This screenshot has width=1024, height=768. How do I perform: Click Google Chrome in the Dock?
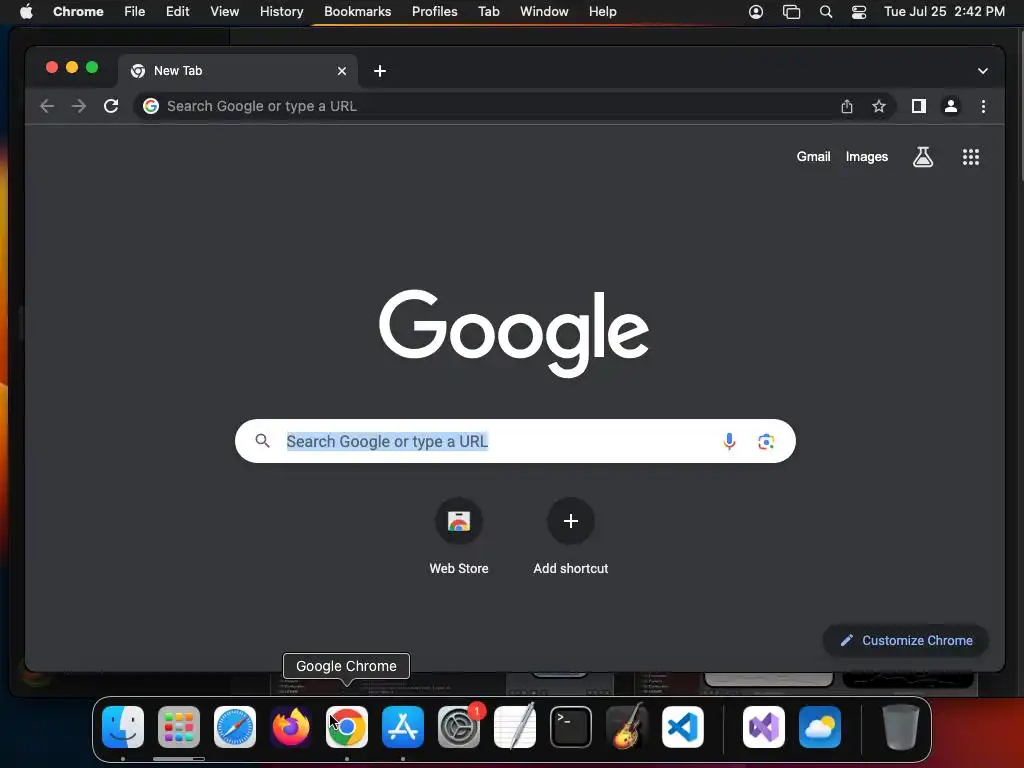pyautogui.click(x=347, y=727)
